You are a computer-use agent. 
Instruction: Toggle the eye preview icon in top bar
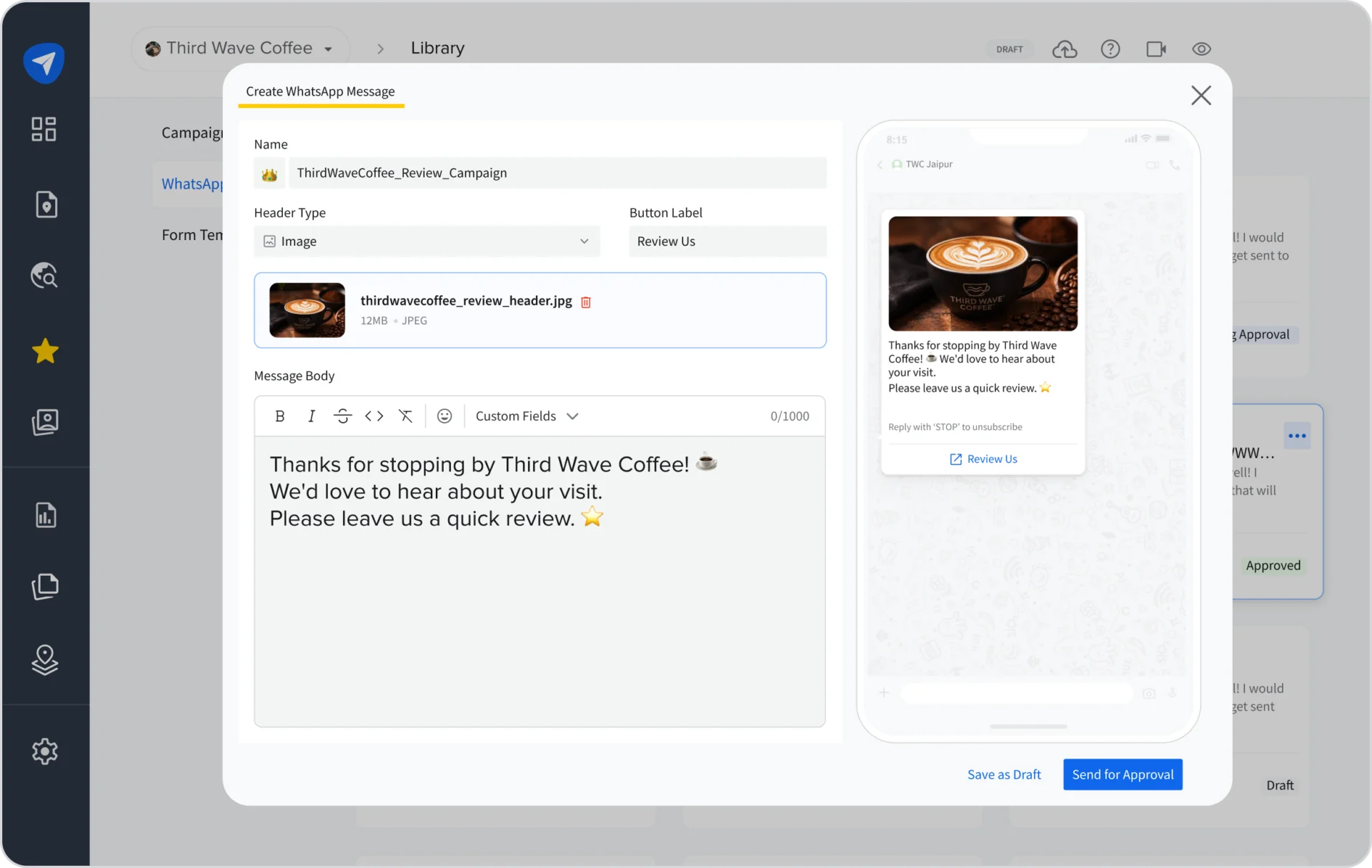[x=1202, y=49]
